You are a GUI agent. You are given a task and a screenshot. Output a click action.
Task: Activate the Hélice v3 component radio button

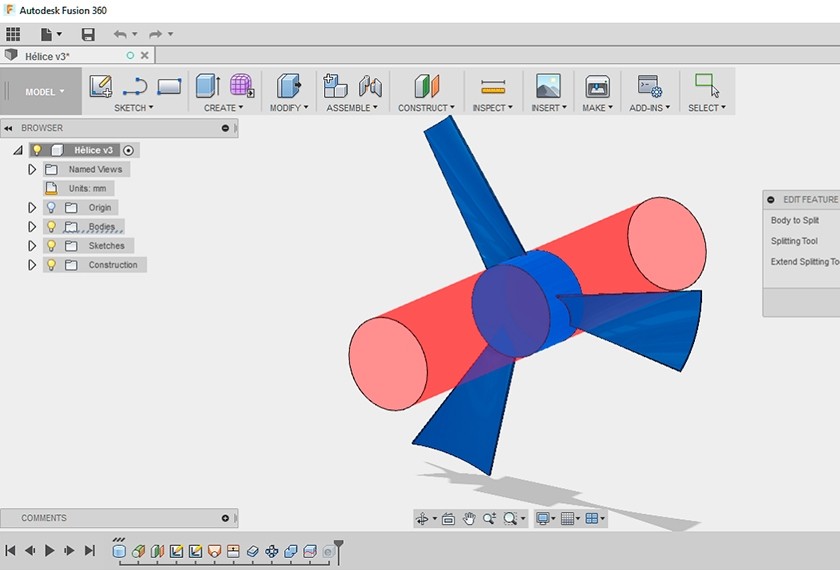tap(130, 150)
